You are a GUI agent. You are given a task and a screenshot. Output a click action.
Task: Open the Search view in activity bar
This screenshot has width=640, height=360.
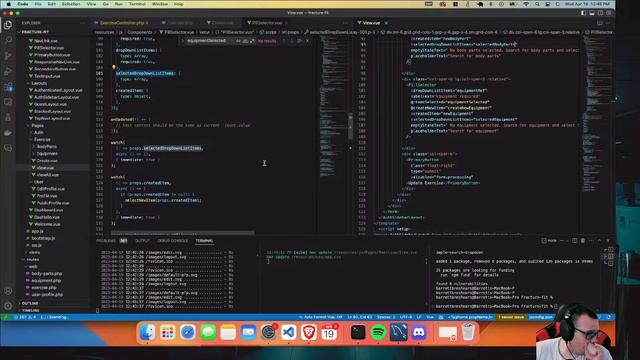8,40
